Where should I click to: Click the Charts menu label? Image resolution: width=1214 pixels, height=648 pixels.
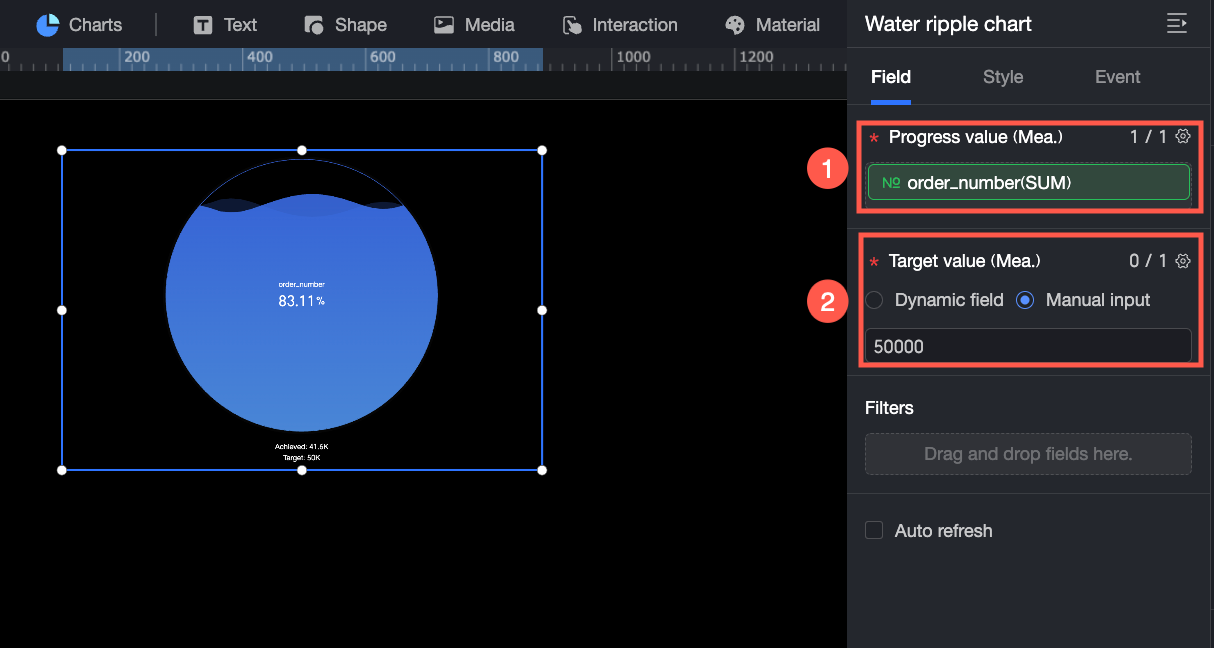pyautogui.click(x=96, y=25)
